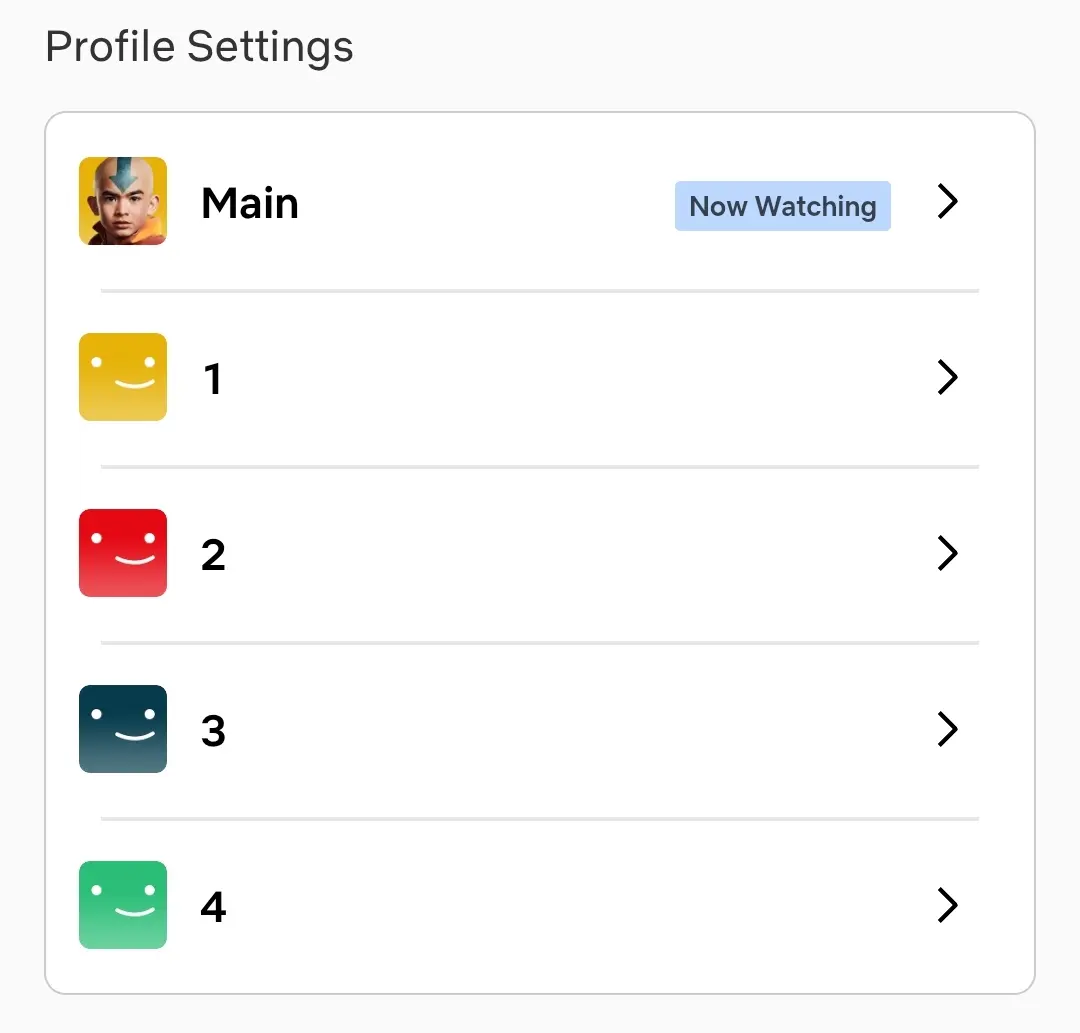
Task: Select the yellow smiley avatar for profile 1
Action: (x=123, y=377)
